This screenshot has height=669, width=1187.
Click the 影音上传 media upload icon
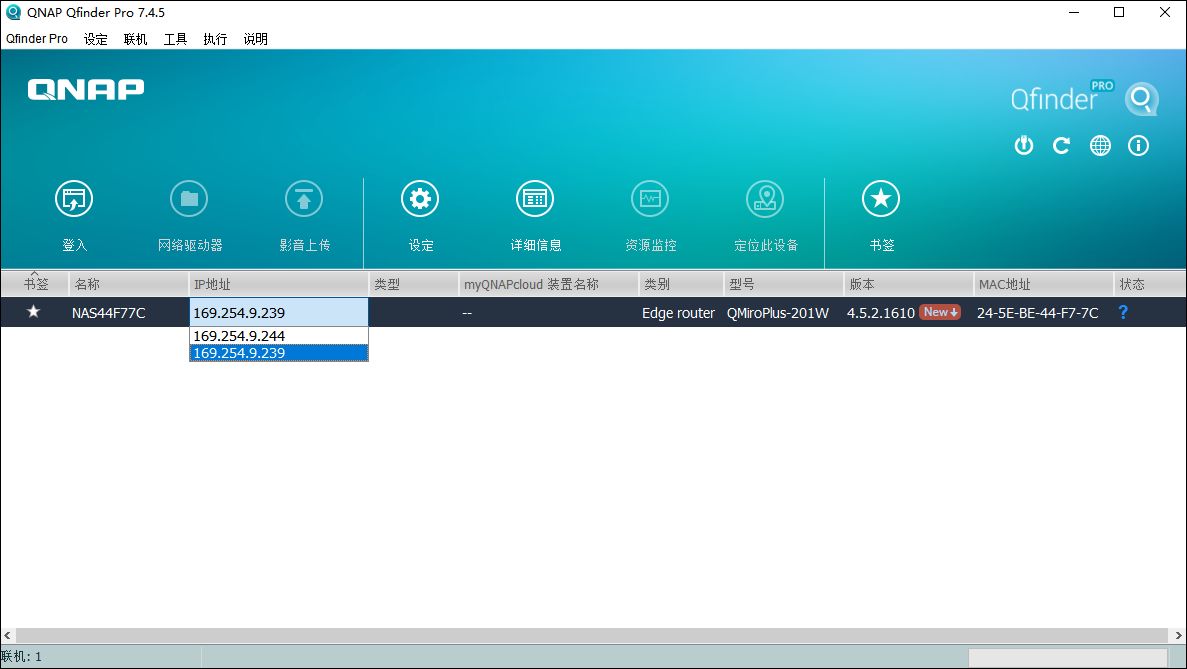pyautogui.click(x=304, y=199)
